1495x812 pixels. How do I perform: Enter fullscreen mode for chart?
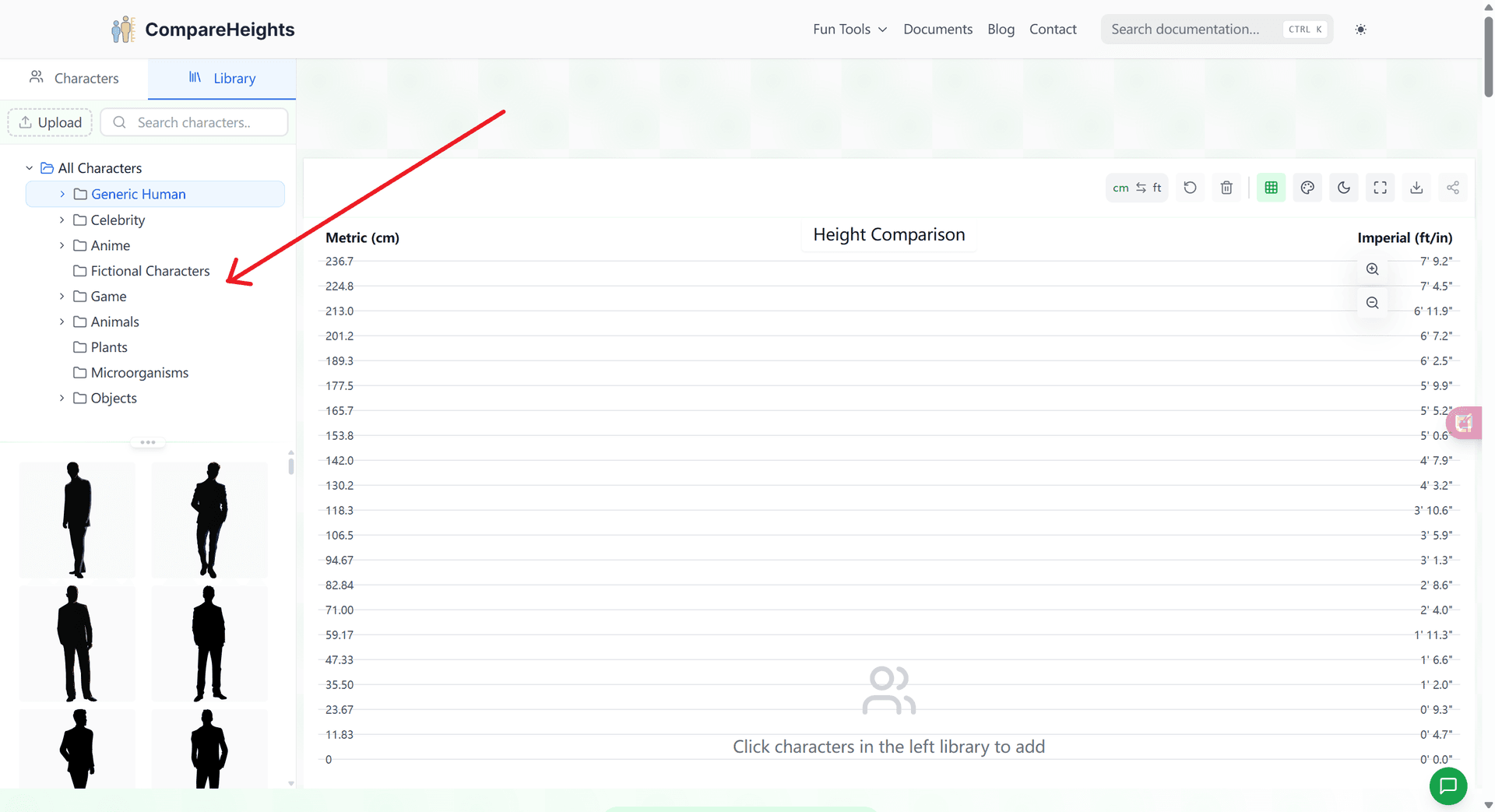pos(1380,188)
